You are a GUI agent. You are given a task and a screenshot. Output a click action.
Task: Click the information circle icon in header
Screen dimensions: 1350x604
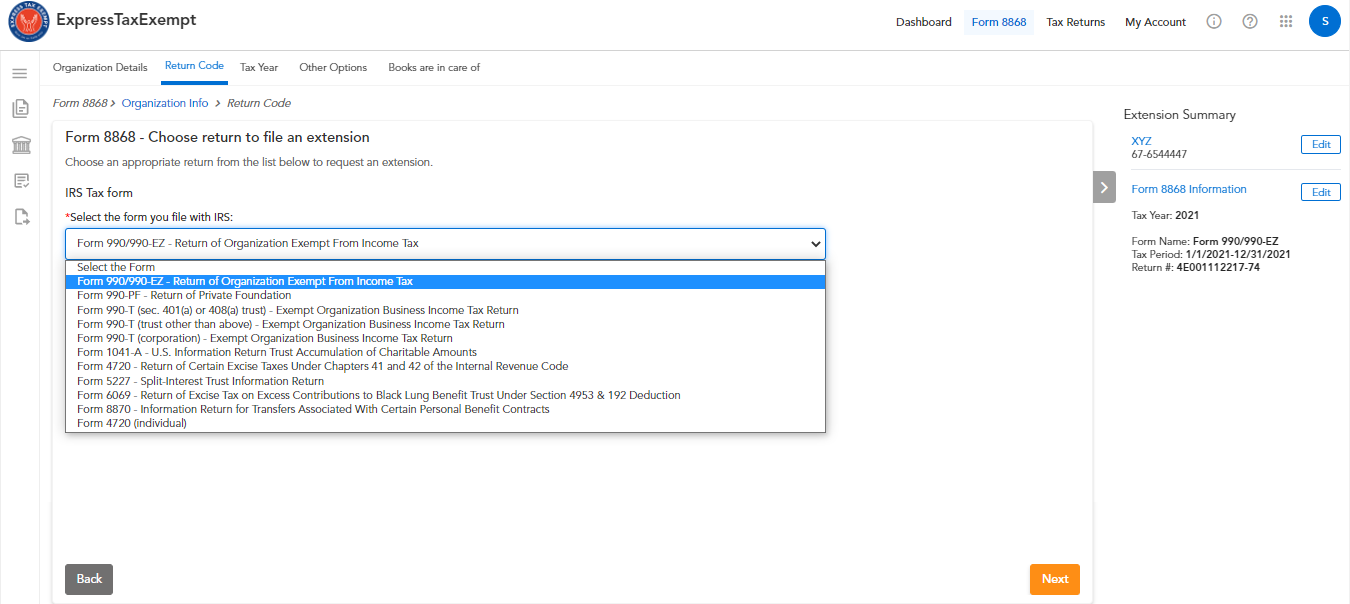click(1214, 21)
